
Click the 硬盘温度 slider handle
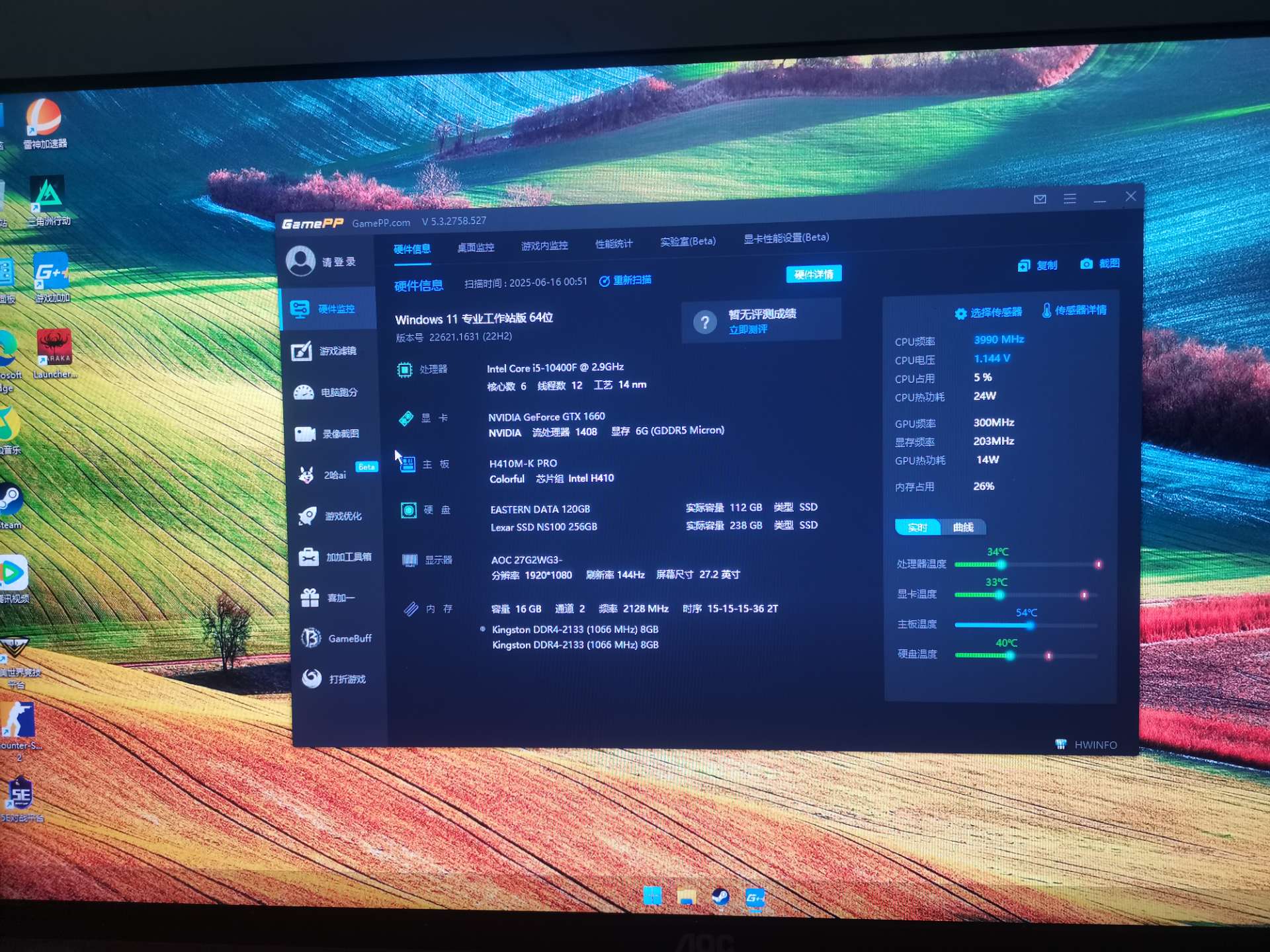[x=1010, y=656]
